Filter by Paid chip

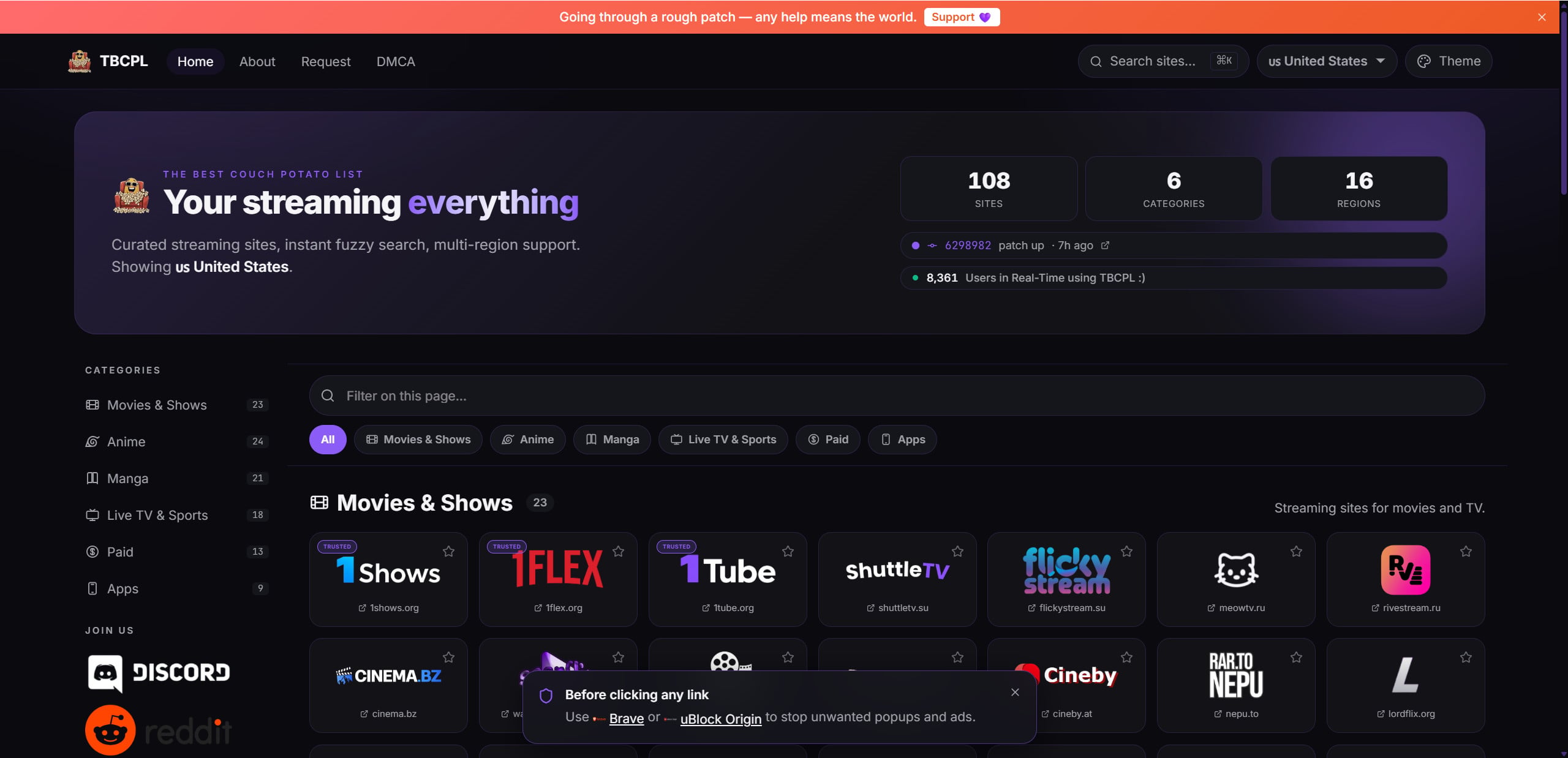[828, 440]
